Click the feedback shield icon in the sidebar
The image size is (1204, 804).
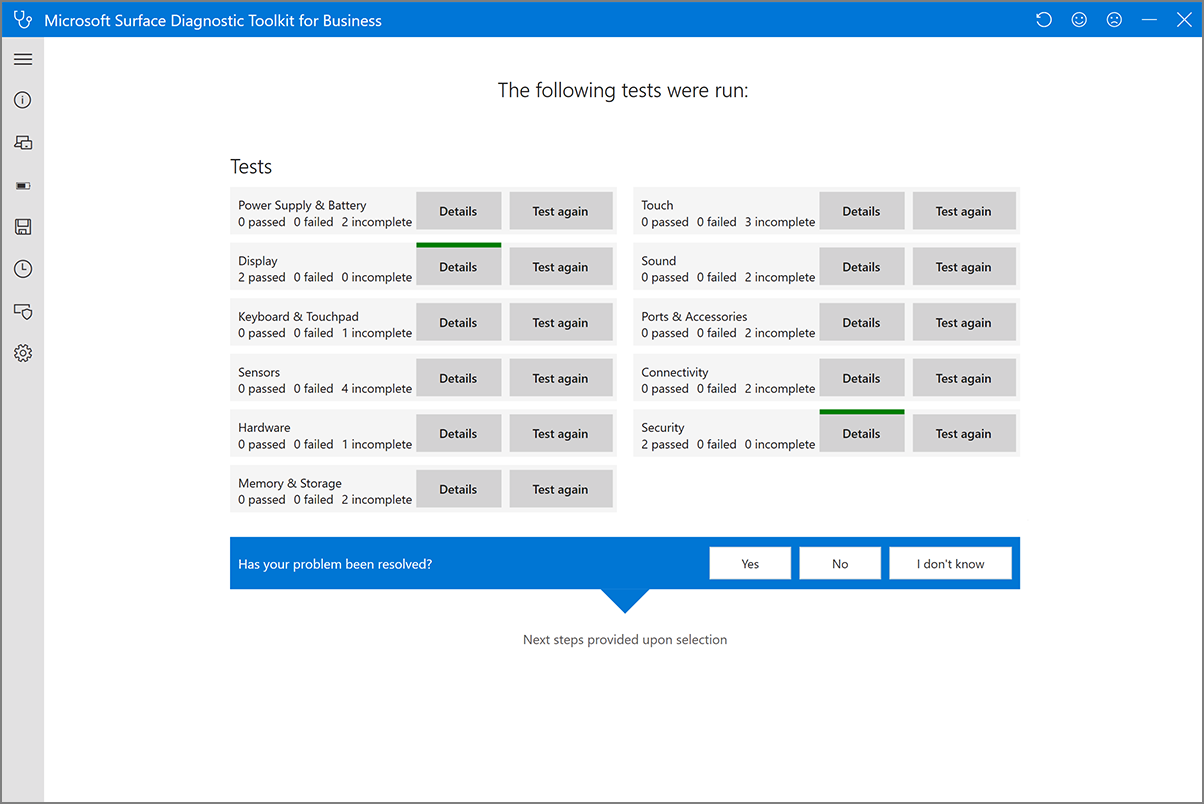(22, 311)
